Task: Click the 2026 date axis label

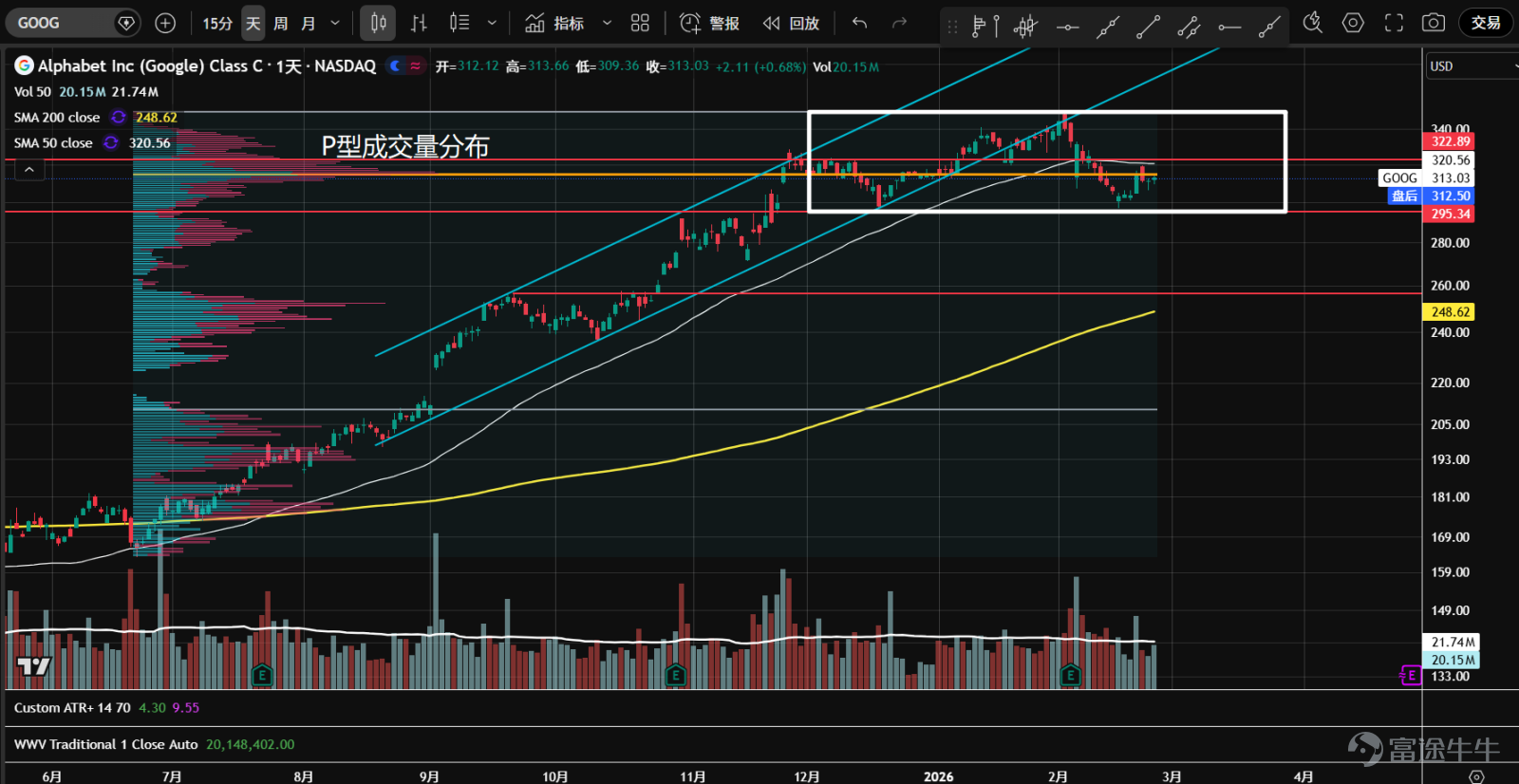Action: click(x=939, y=776)
